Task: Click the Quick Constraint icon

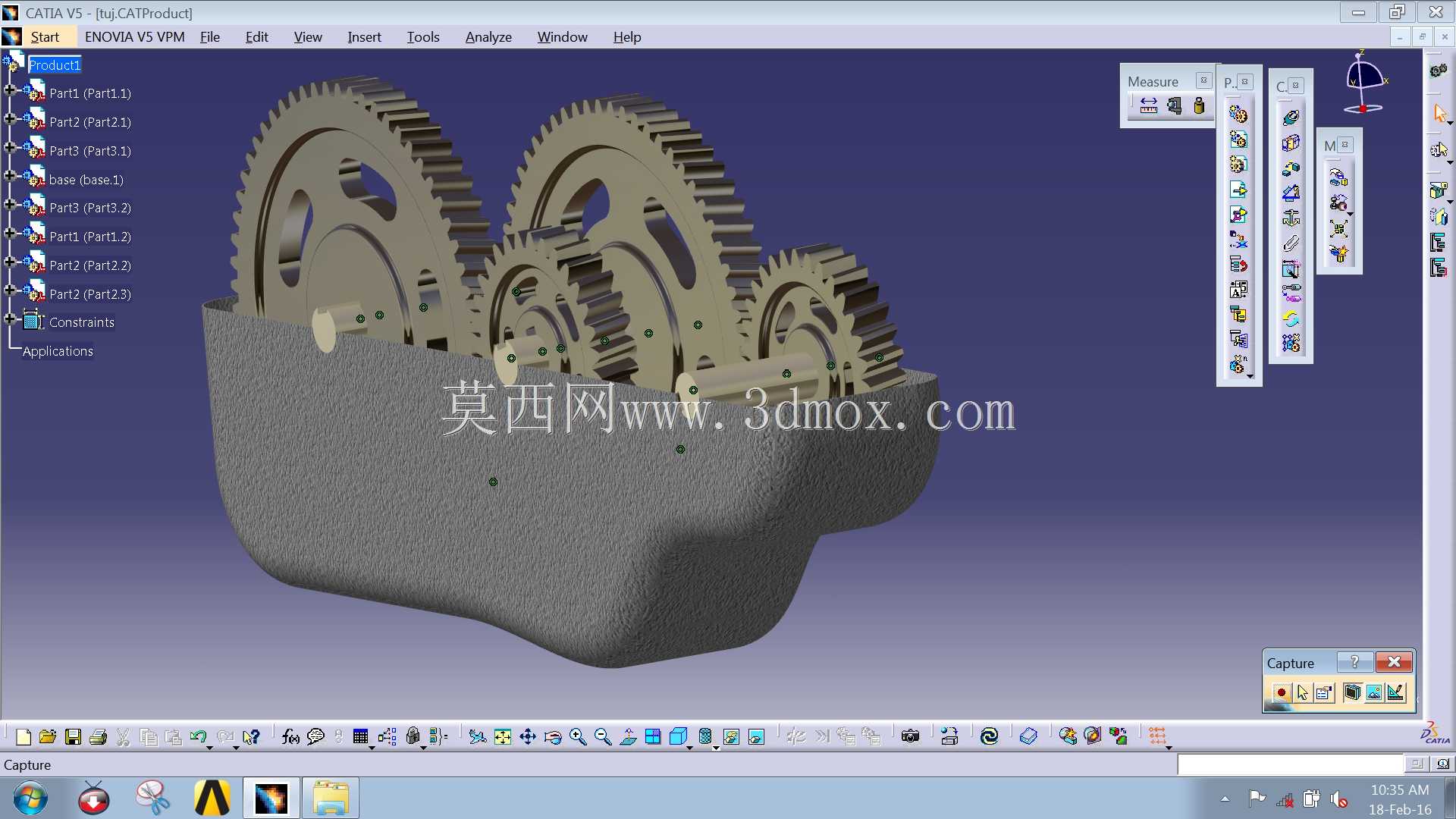Action: click(1291, 268)
